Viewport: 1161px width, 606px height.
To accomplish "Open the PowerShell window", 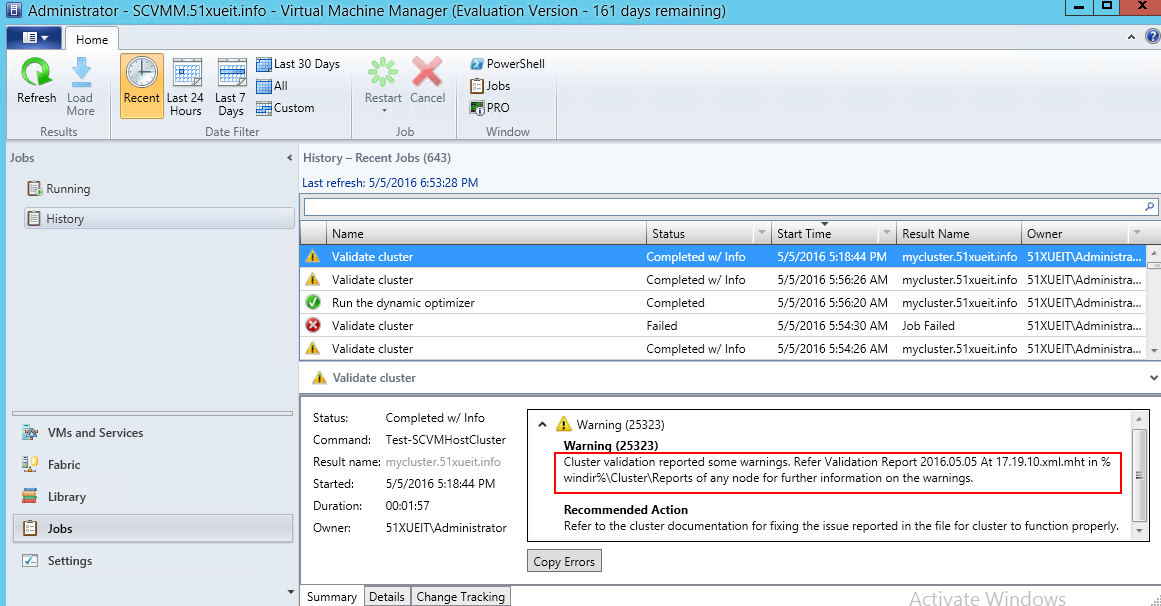I will click(507, 64).
